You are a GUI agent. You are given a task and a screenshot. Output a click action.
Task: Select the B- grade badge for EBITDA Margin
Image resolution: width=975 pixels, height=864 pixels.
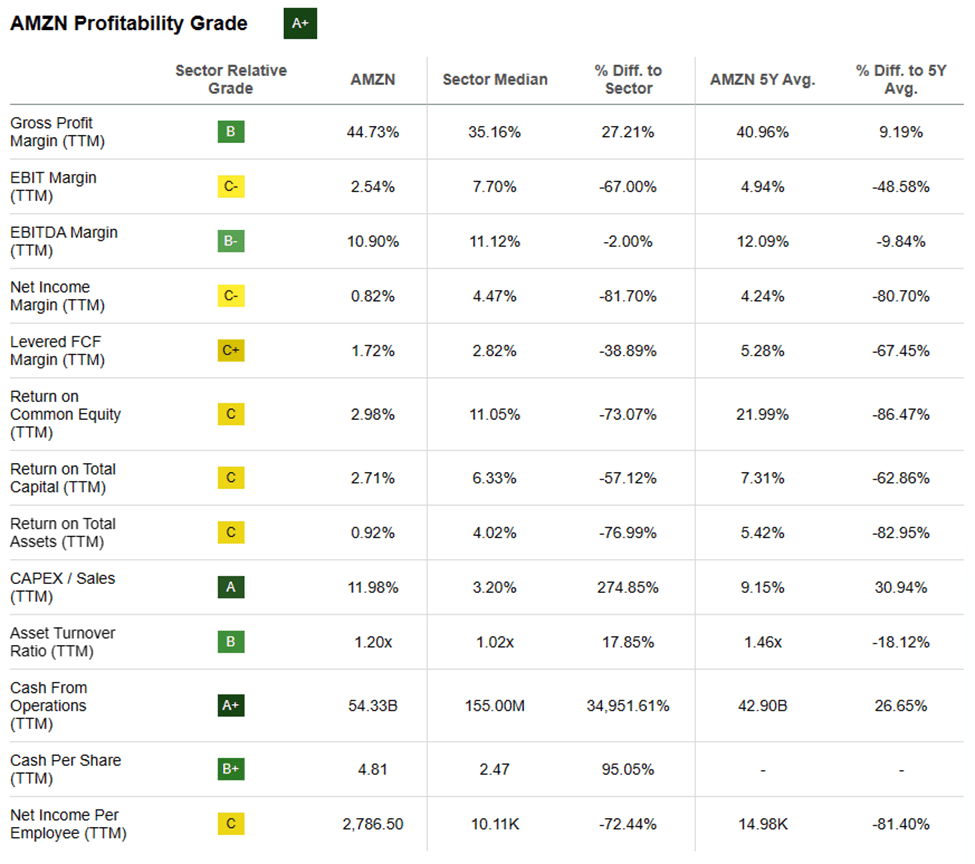231,241
